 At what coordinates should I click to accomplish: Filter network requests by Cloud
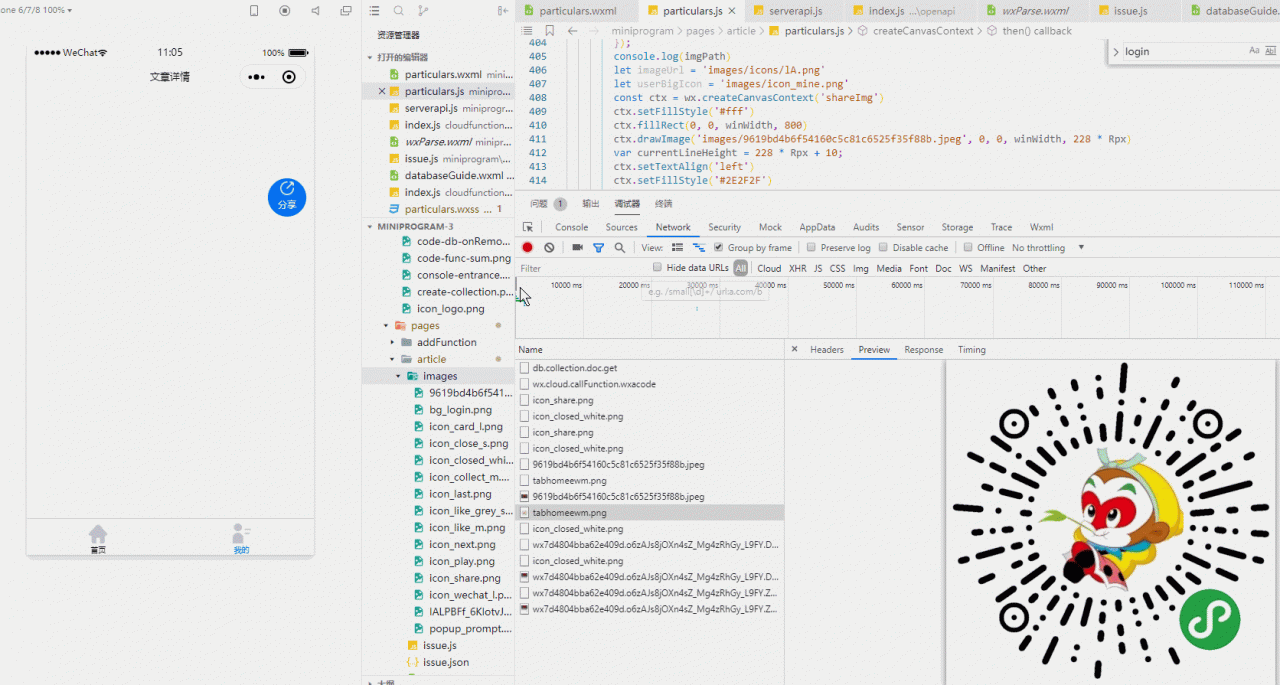(769, 268)
